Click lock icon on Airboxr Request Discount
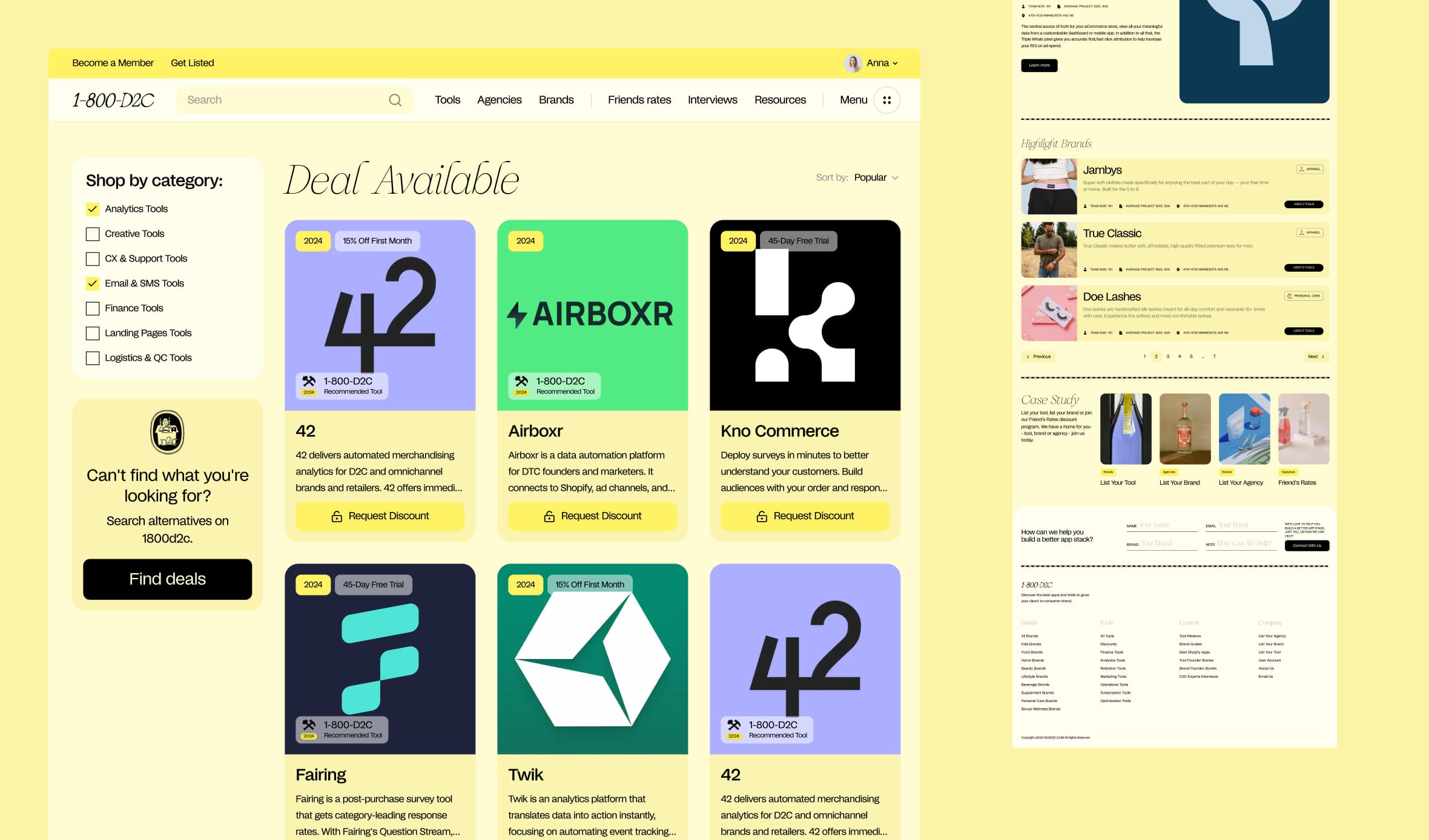This screenshot has width=1429, height=840. tap(549, 516)
